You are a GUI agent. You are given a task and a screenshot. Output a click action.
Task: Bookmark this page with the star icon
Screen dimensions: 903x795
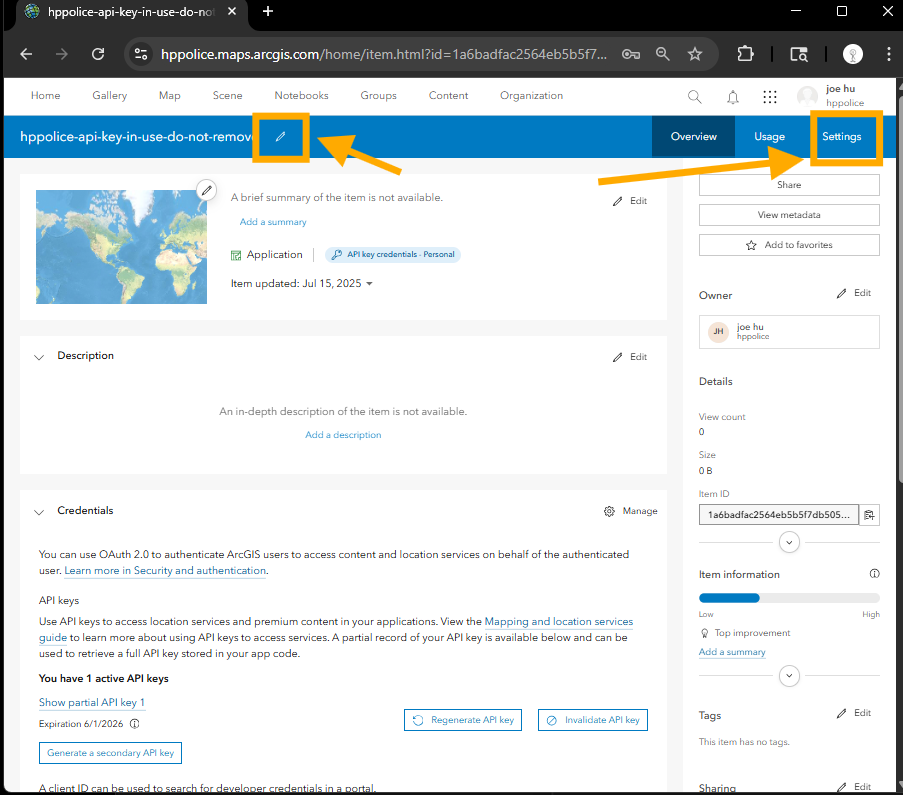[695, 54]
